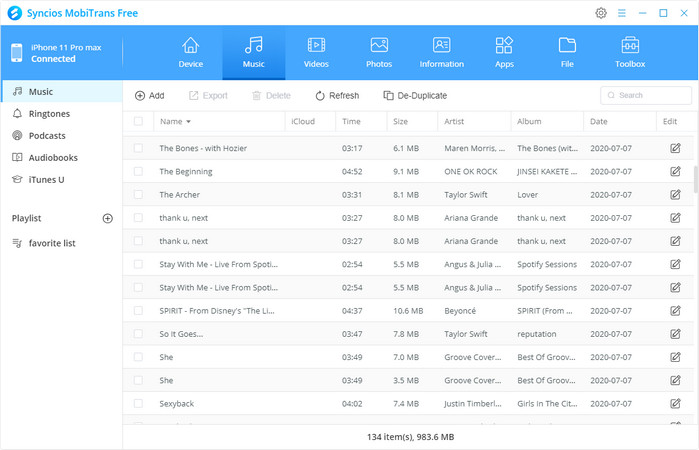The height and width of the screenshot is (450, 699).
Task: Open Podcasts in the sidebar
Action: (62, 136)
